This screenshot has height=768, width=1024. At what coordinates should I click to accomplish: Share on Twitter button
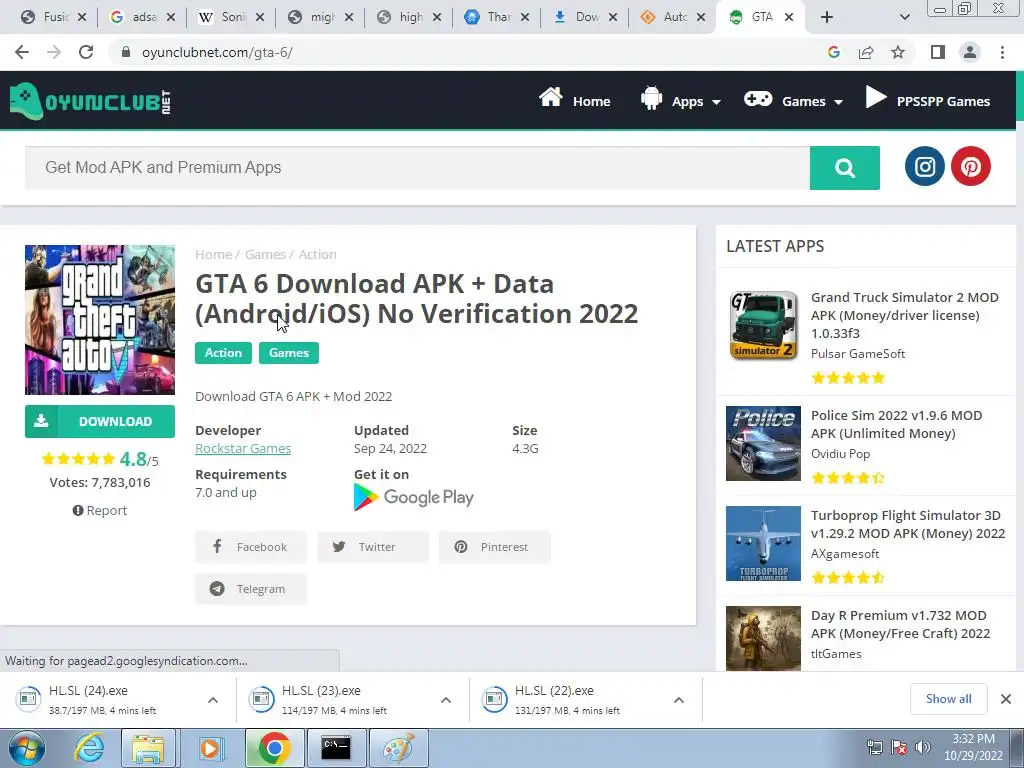(x=373, y=547)
